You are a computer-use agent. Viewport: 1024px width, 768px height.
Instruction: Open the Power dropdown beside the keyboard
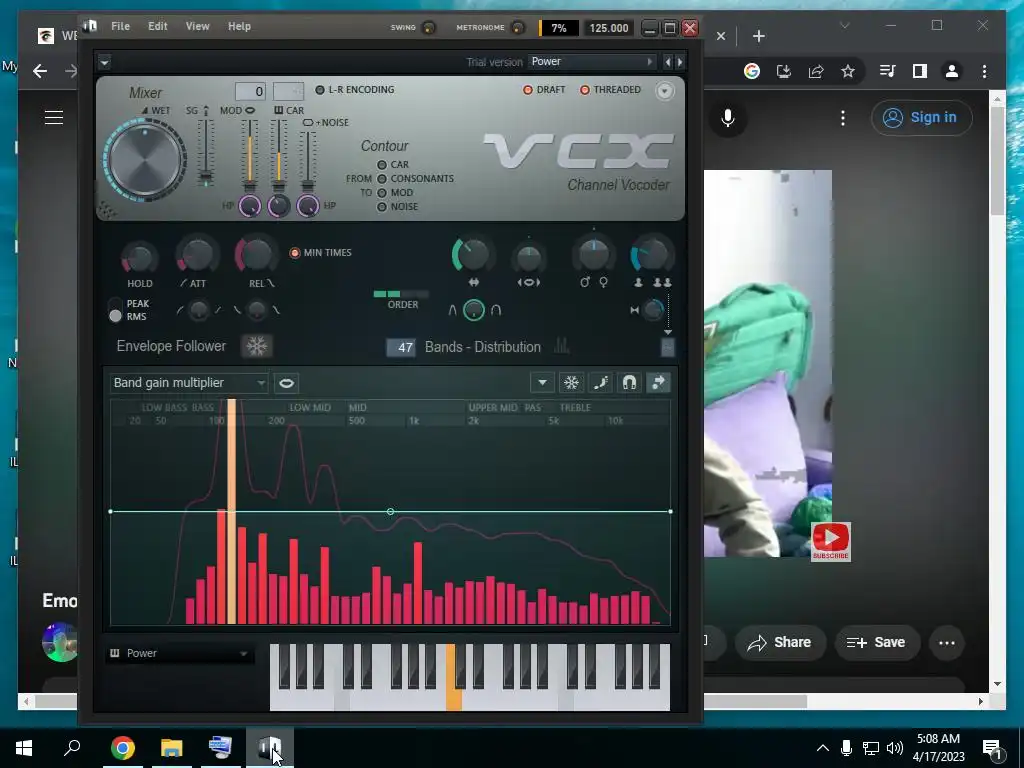pyautogui.click(x=179, y=653)
